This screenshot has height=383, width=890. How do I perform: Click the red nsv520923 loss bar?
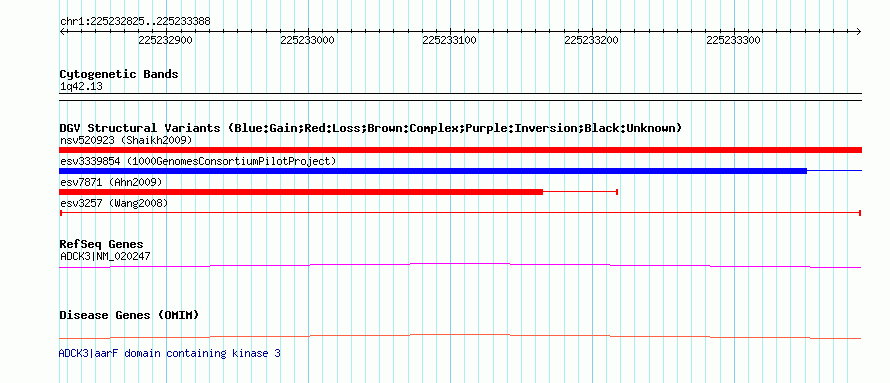(x=460, y=150)
